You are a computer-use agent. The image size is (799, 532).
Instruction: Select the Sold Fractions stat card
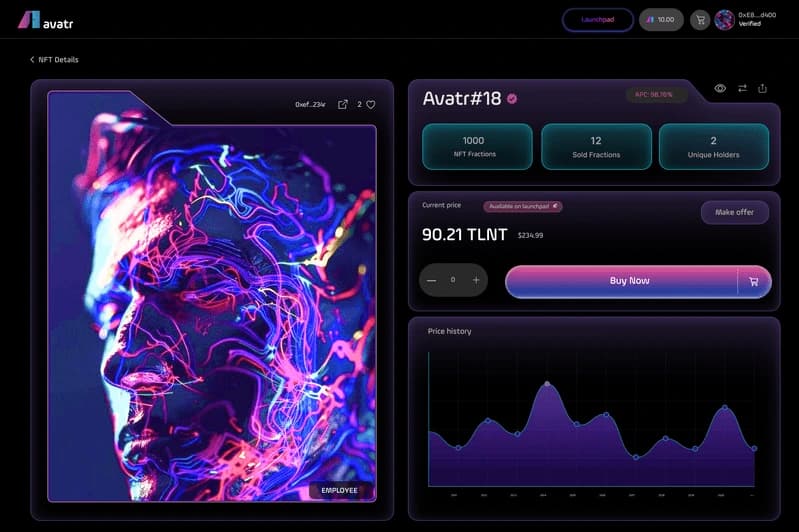click(x=595, y=146)
